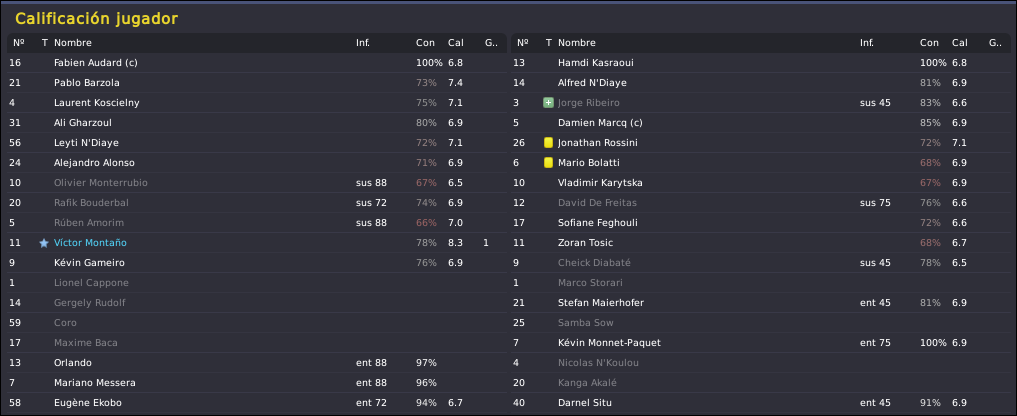Click Mario Bolatti's yellow card icon
The height and width of the screenshot is (416, 1017).
click(548, 163)
